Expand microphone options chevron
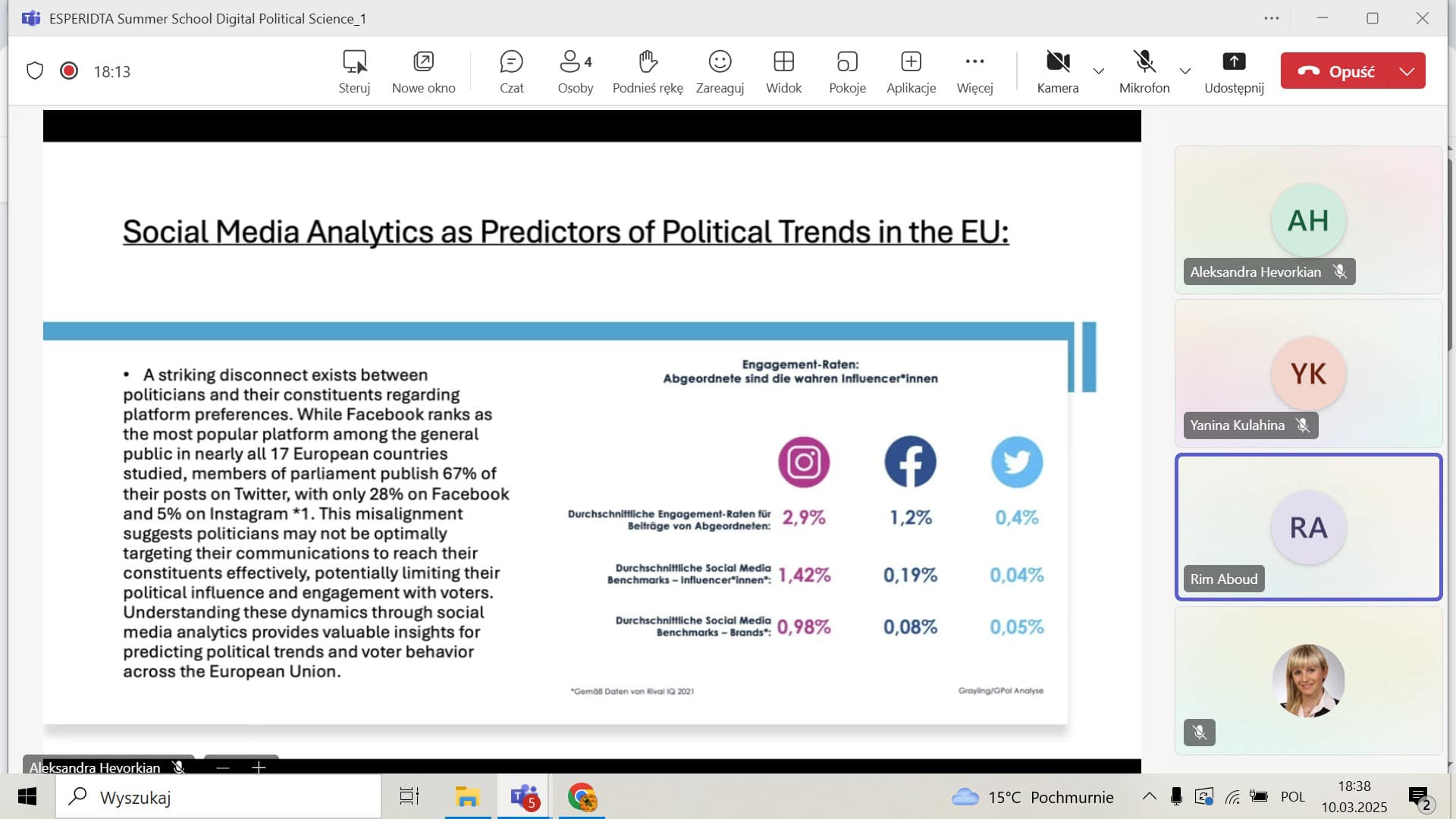 pyautogui.click(x=1185, y=71)
